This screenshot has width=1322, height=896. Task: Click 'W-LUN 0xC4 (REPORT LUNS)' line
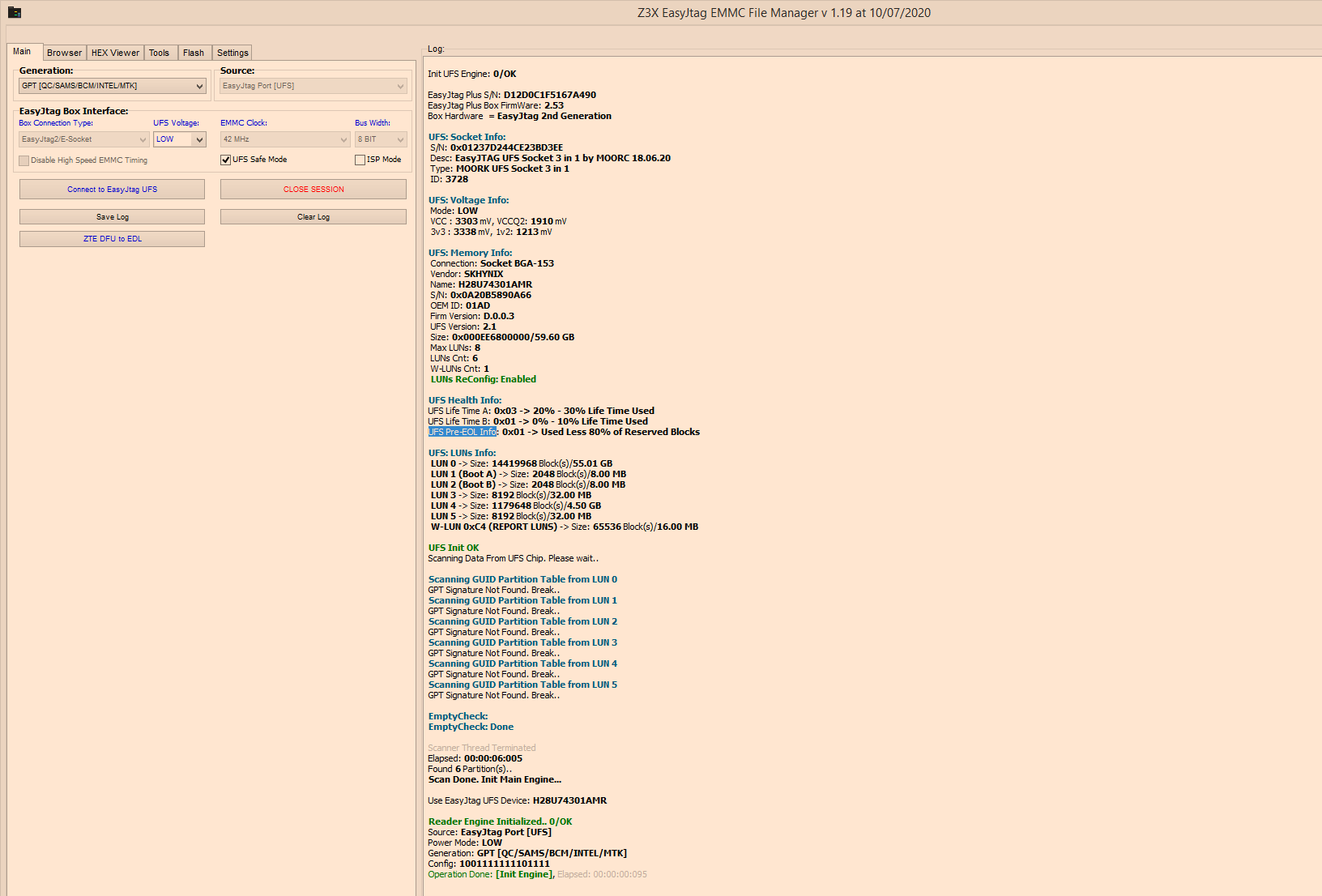coord(565,527)
